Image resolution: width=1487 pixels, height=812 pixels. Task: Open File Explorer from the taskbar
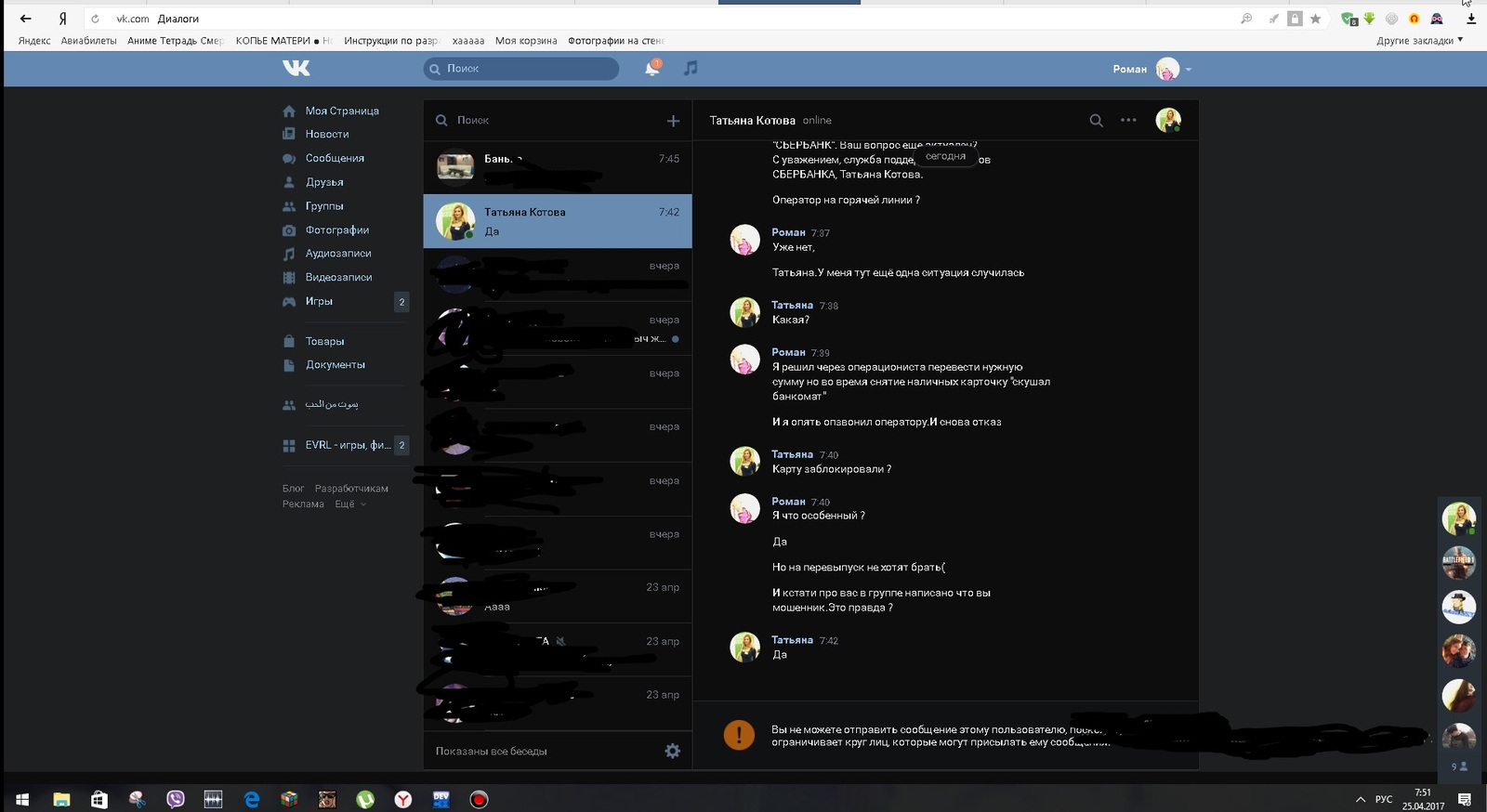pos(61,799)
